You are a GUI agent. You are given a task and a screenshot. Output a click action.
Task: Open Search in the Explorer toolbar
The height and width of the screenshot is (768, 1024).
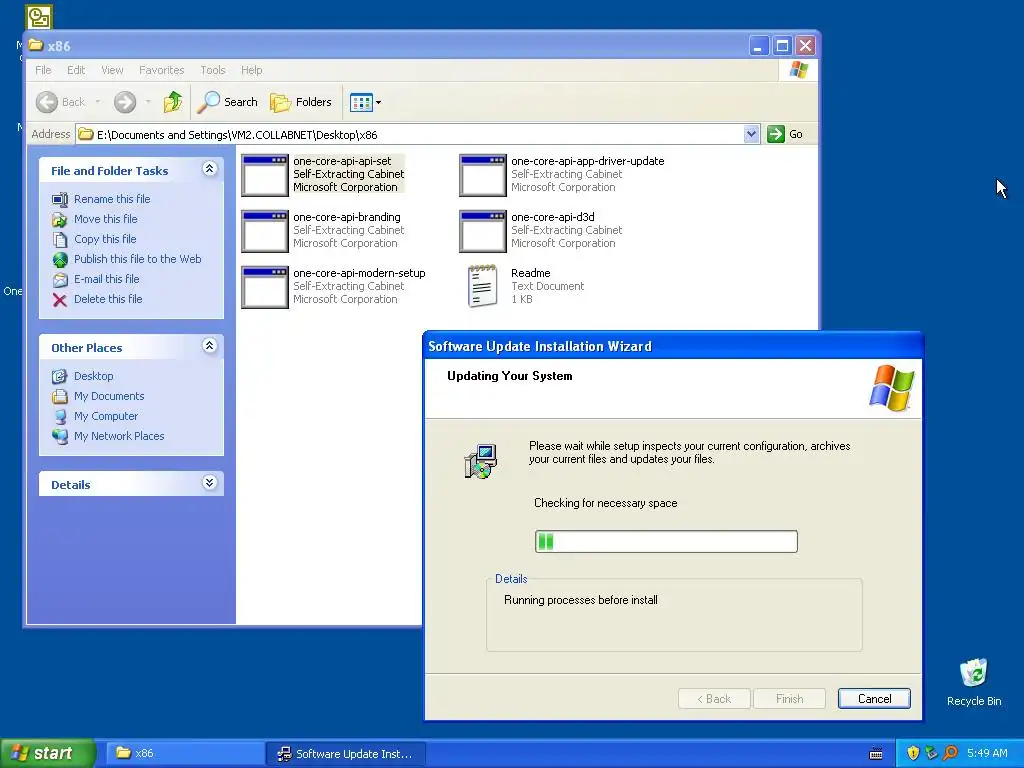[x=228, y=102]
